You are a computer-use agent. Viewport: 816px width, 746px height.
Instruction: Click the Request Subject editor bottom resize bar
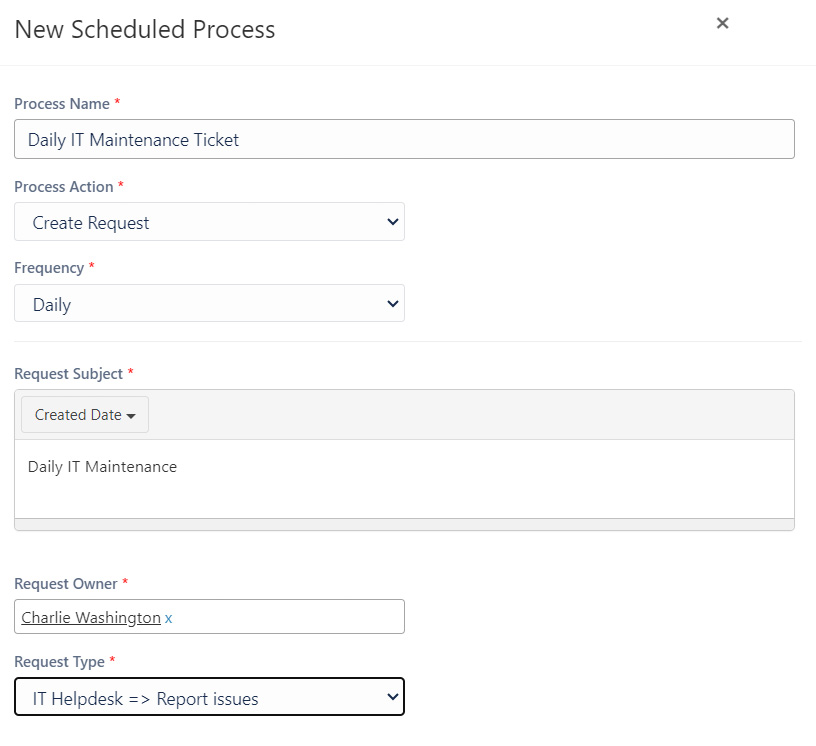click(404, 524)
